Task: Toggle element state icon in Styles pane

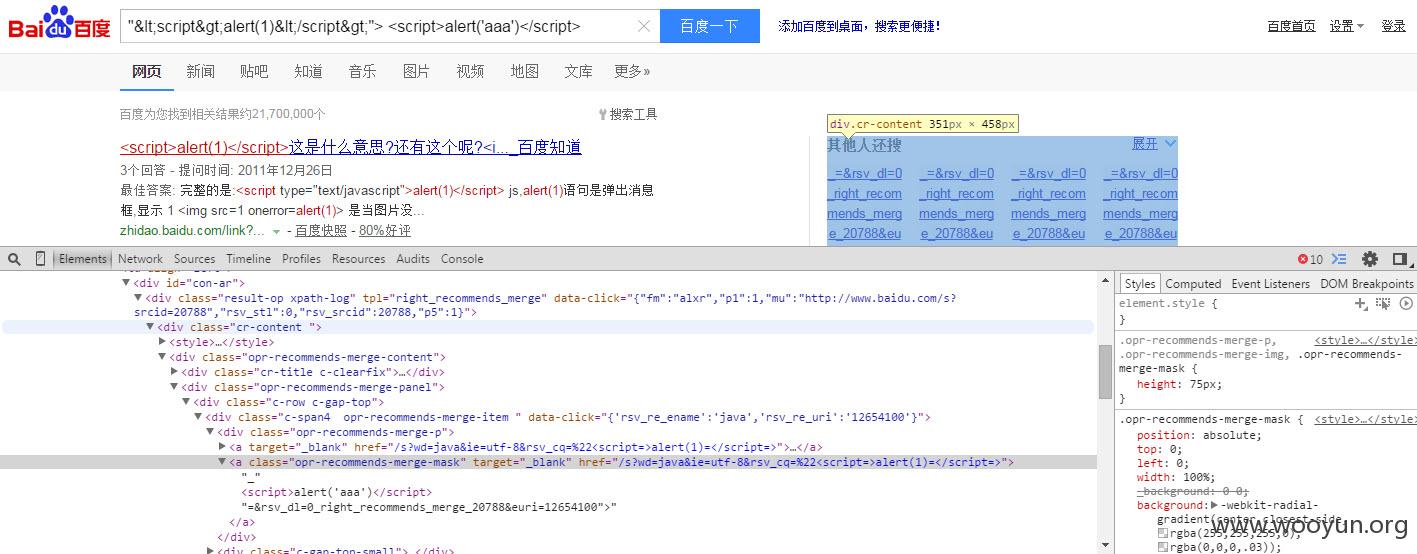Action: click(1383, 303)
